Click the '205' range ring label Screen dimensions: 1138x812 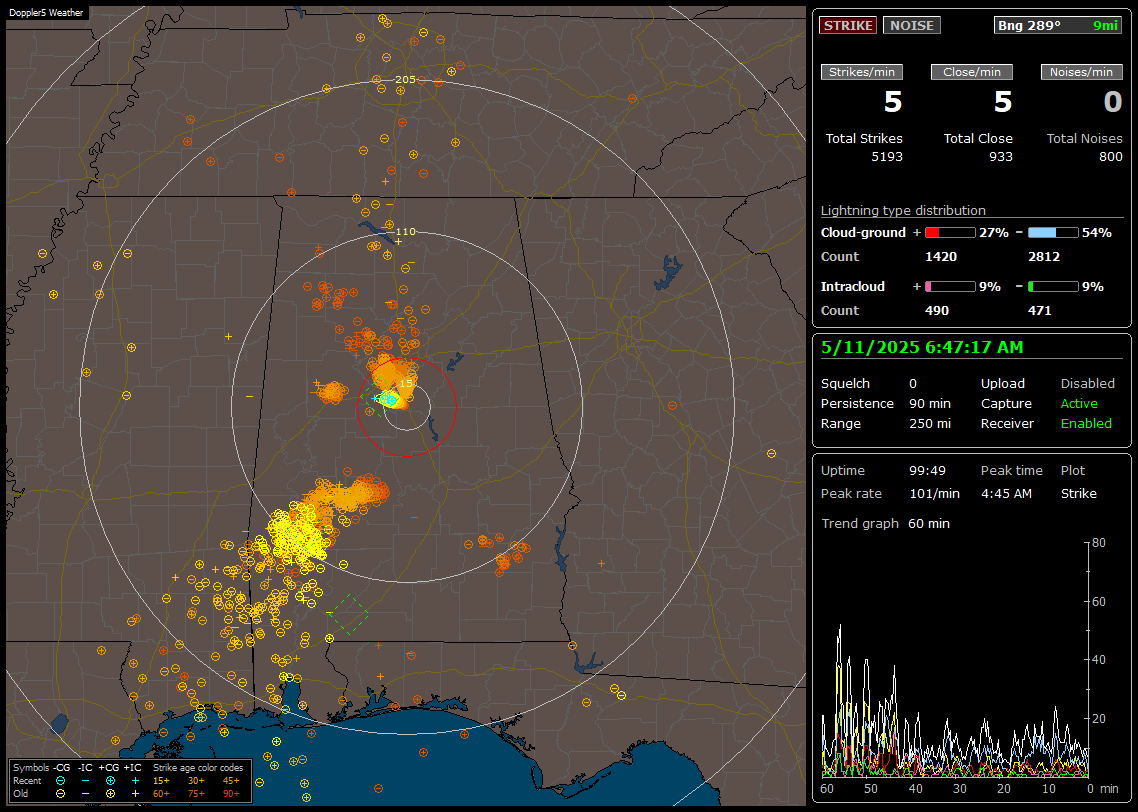click(406, 80)
